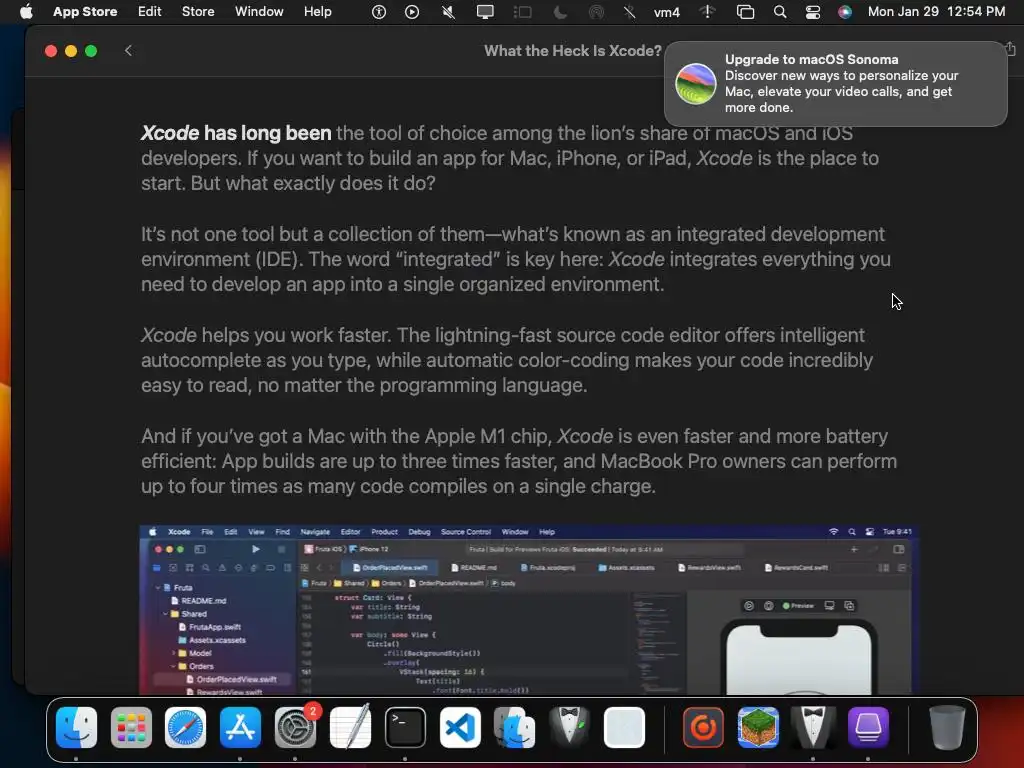
Task: Open Spotlight search from menu bar
Action: [x=780, y=12]
